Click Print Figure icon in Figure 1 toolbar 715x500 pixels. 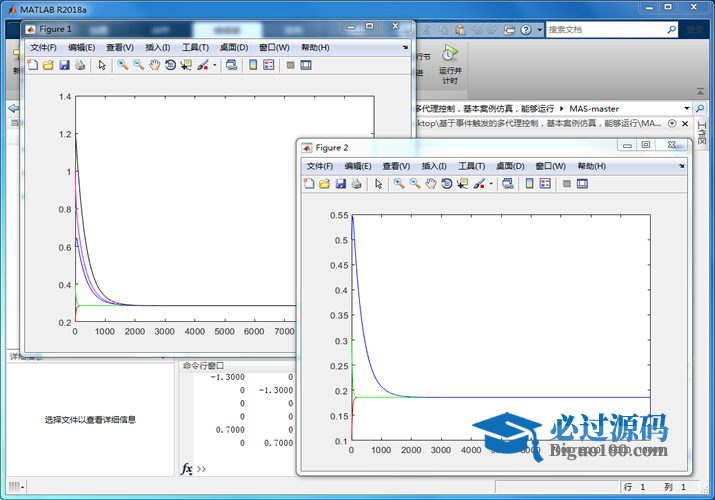pos(80,65)
